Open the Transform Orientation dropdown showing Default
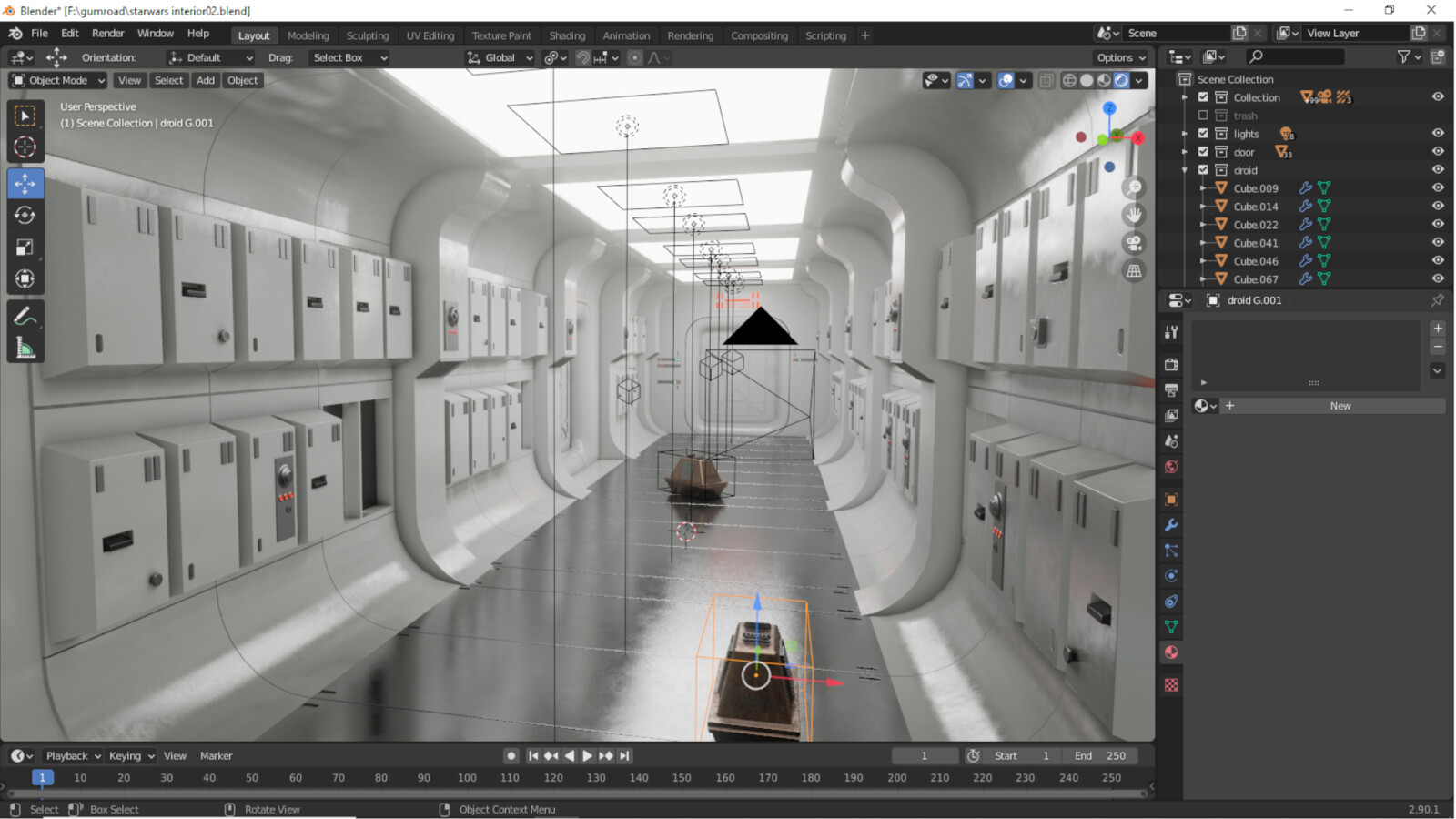 pos(209,57)
